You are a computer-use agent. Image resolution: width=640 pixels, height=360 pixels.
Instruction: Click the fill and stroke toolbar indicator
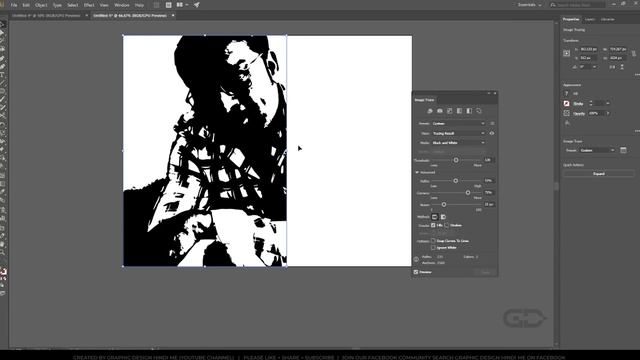click(x=3, y=271)
